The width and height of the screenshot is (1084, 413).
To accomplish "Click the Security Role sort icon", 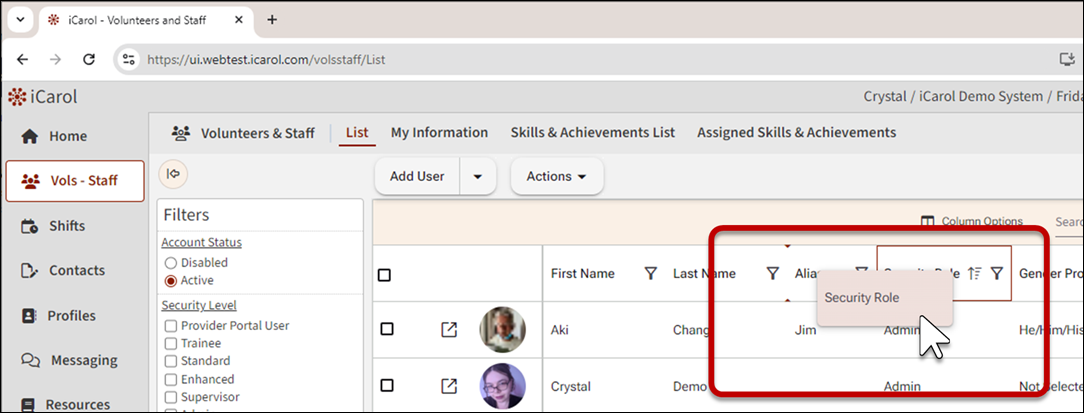I will click(975, 274).
